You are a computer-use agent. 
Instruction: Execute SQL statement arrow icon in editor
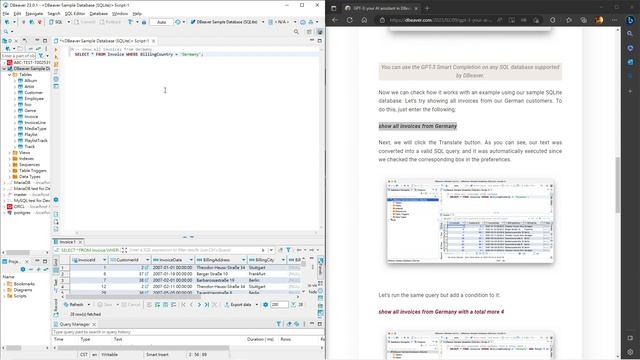coord(56,50)
